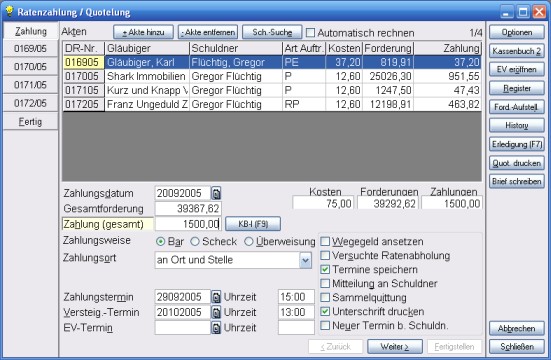Image resolution: width=551 pixels, height=360 pixels.
Task: Focus Uhrzeit field showing 15:00
Action: pyautogui.click(x=296, y=297)
